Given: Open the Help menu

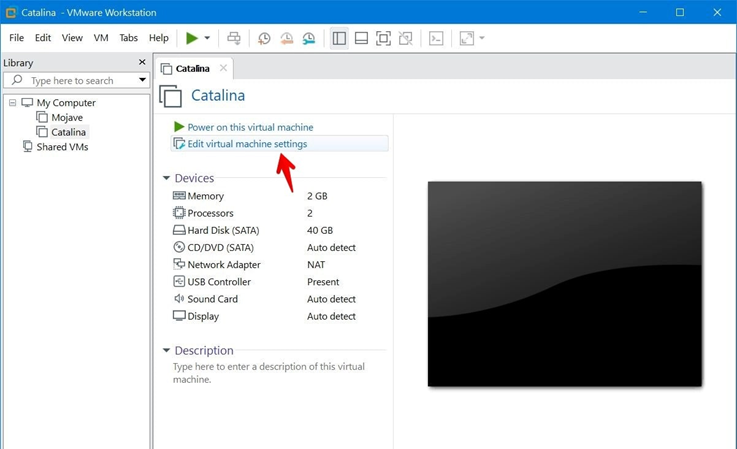Looking at the screenshot, I should tap(159, 38).
